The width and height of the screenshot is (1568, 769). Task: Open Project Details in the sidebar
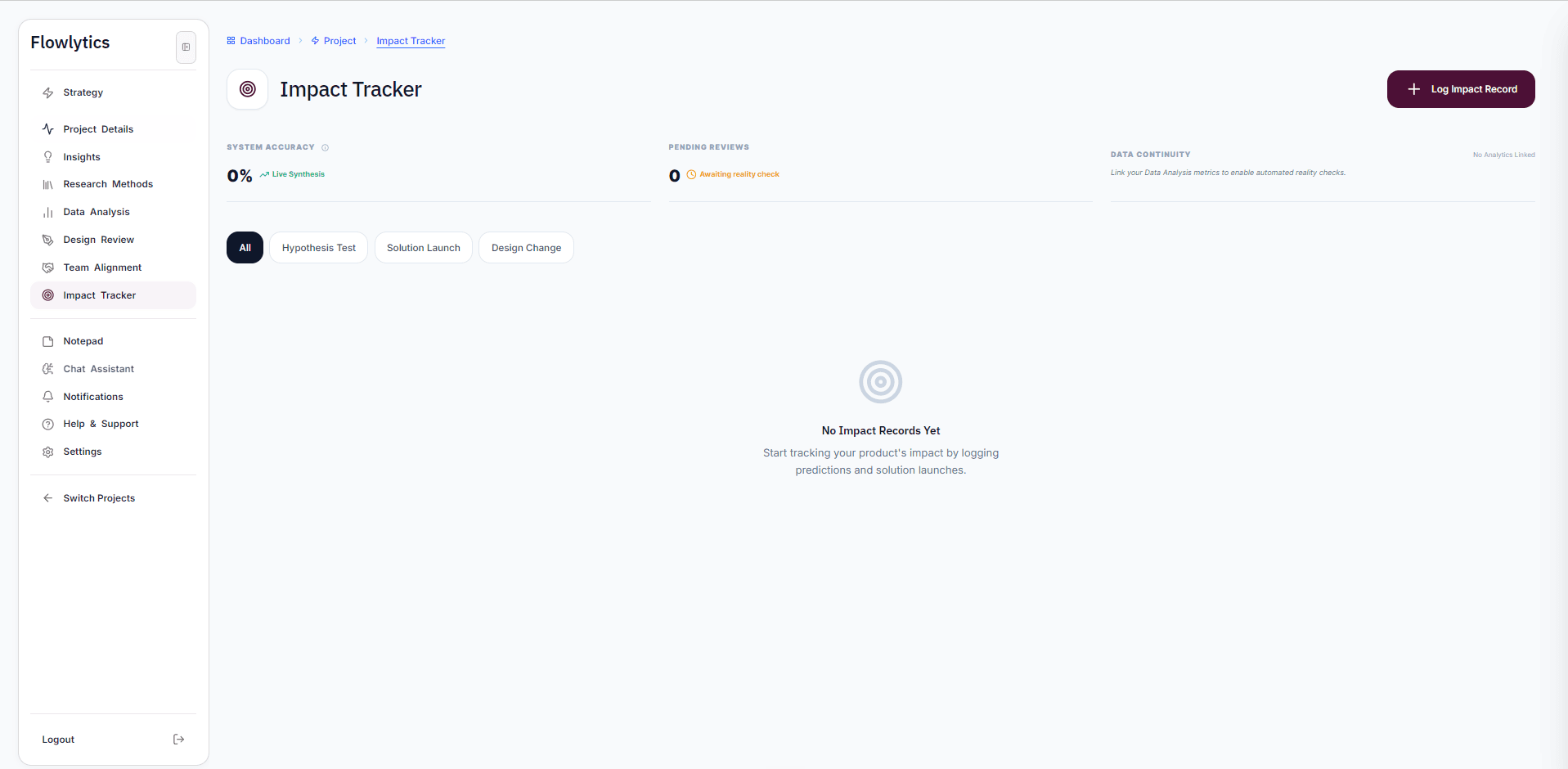pyautogui.click(x=113, y=129)
